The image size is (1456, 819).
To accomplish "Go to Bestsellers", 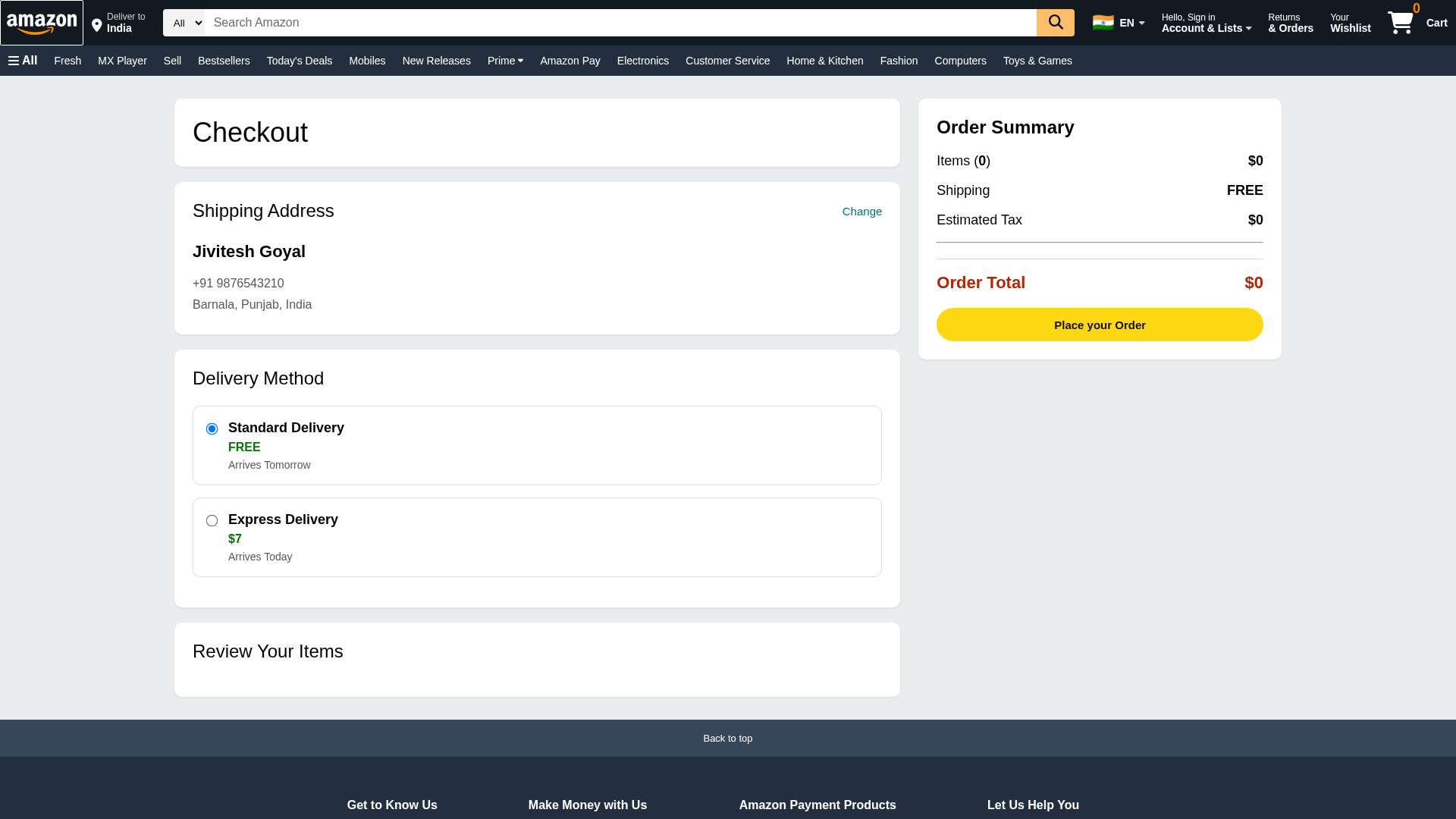I will pos(224,61).
